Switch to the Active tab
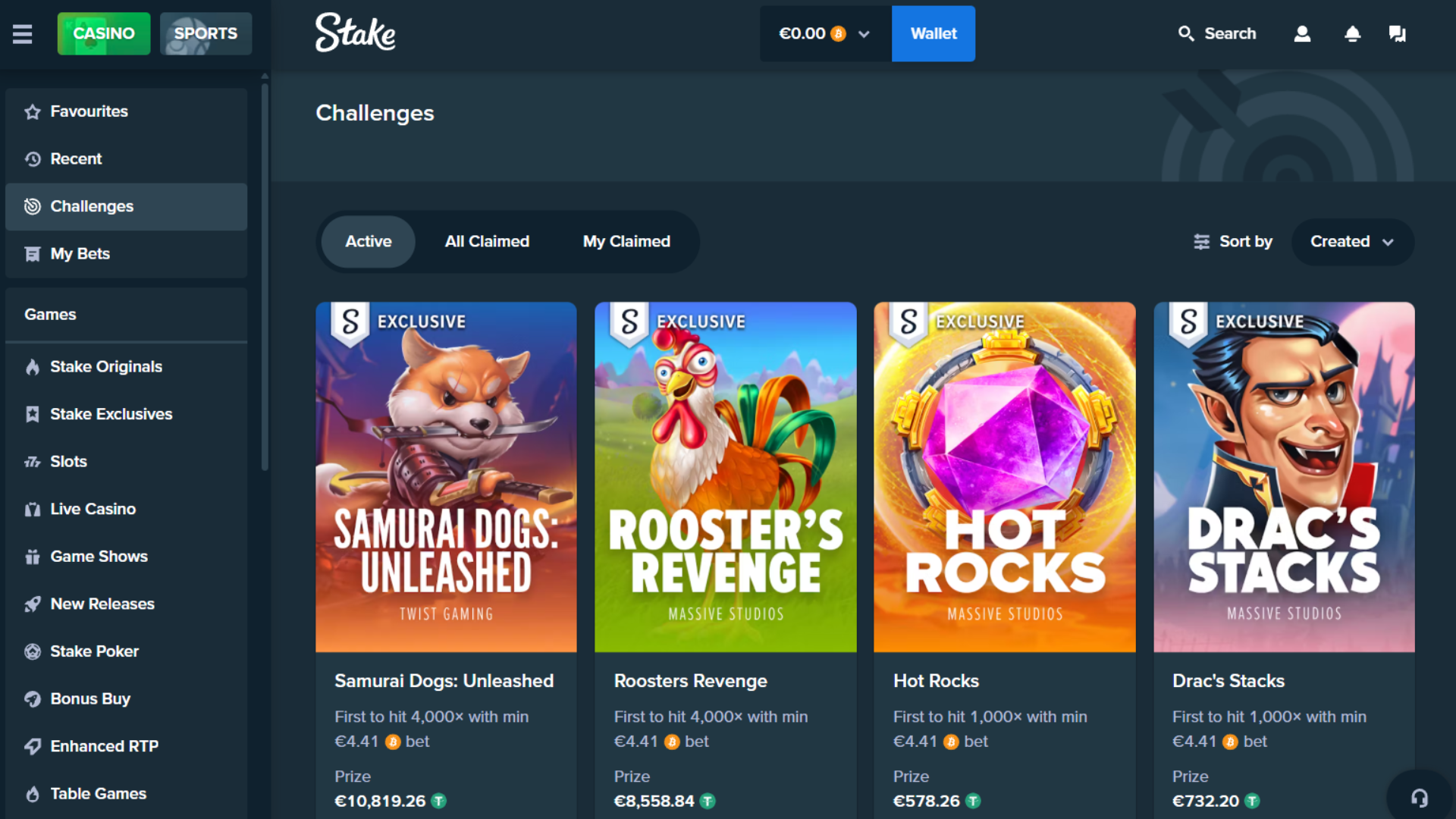This screenshot has height=819, width=1456. [368, 242]
